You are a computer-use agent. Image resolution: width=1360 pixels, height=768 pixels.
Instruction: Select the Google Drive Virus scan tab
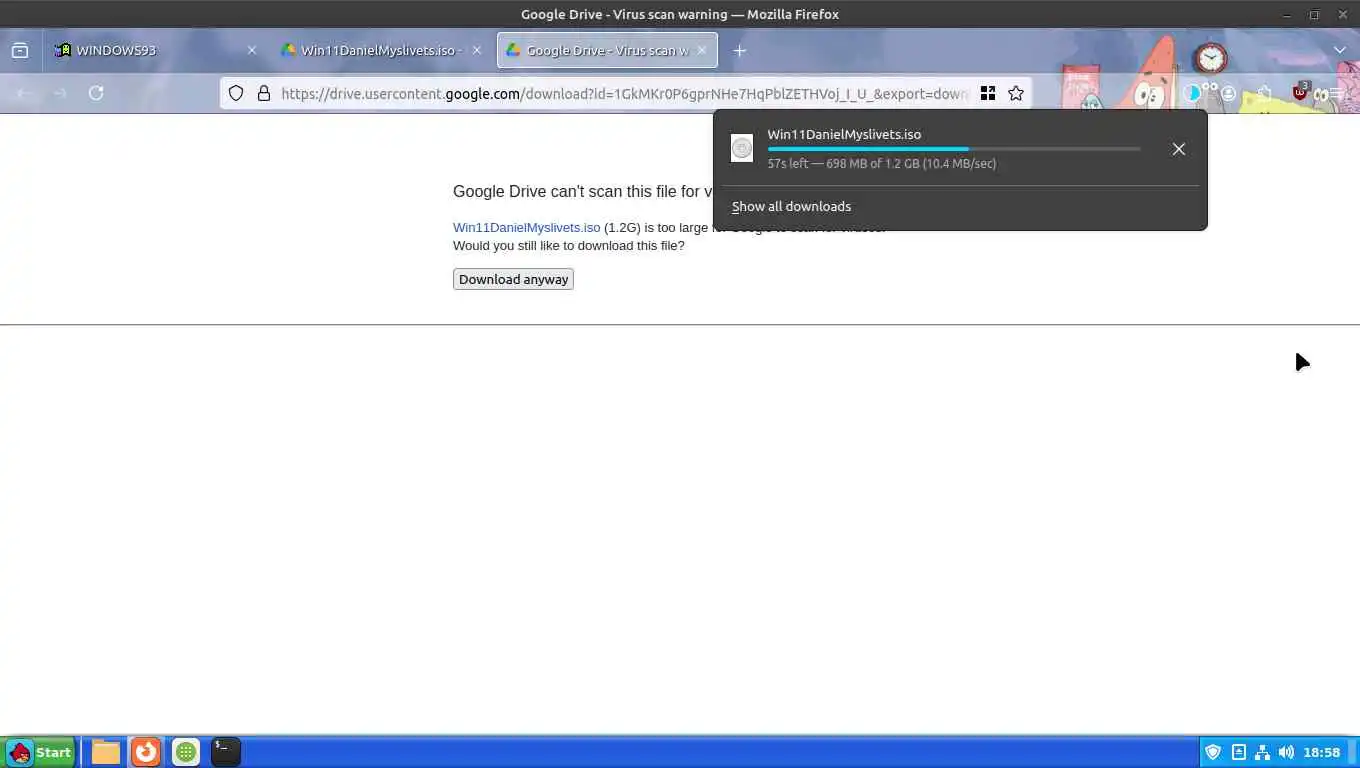click(x=607, y=50)
